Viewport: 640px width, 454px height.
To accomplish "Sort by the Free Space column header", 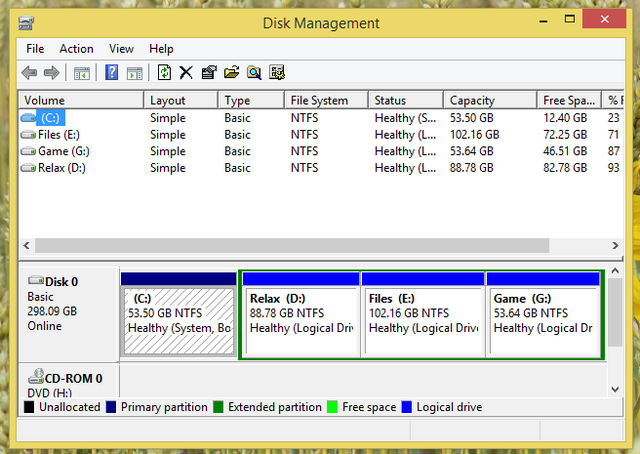I will (x=569, y=100).
